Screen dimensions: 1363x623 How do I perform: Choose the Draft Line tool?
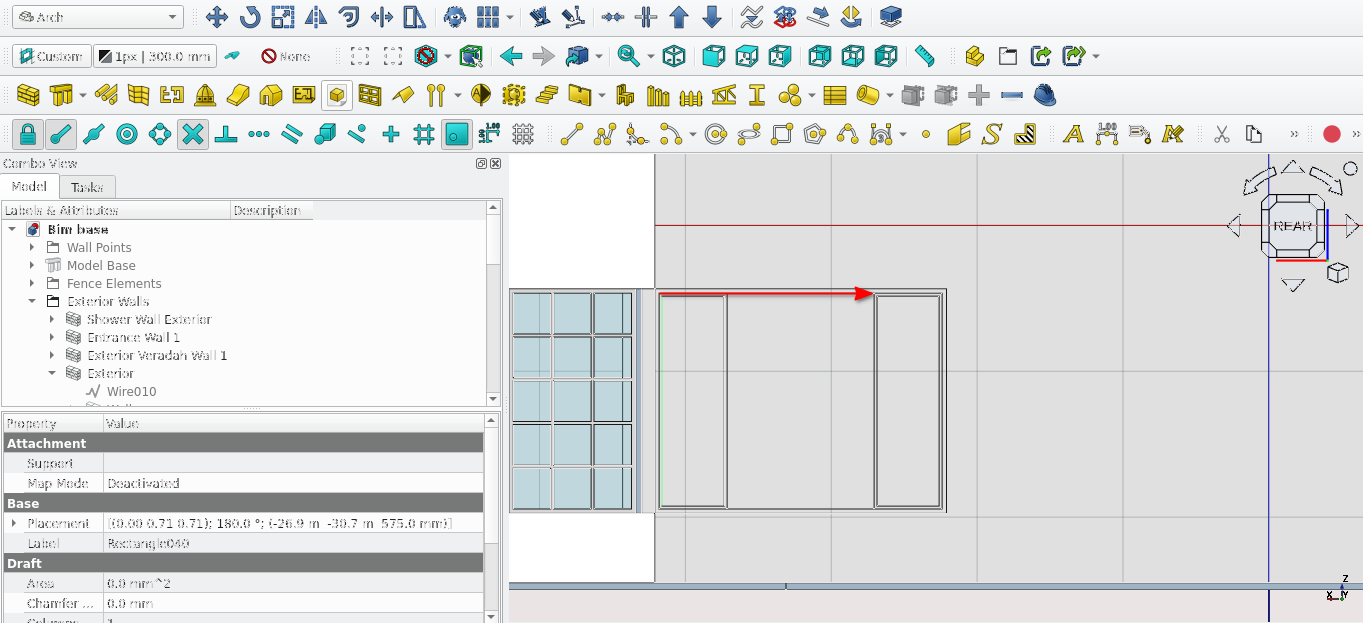[x=572, y=134]
